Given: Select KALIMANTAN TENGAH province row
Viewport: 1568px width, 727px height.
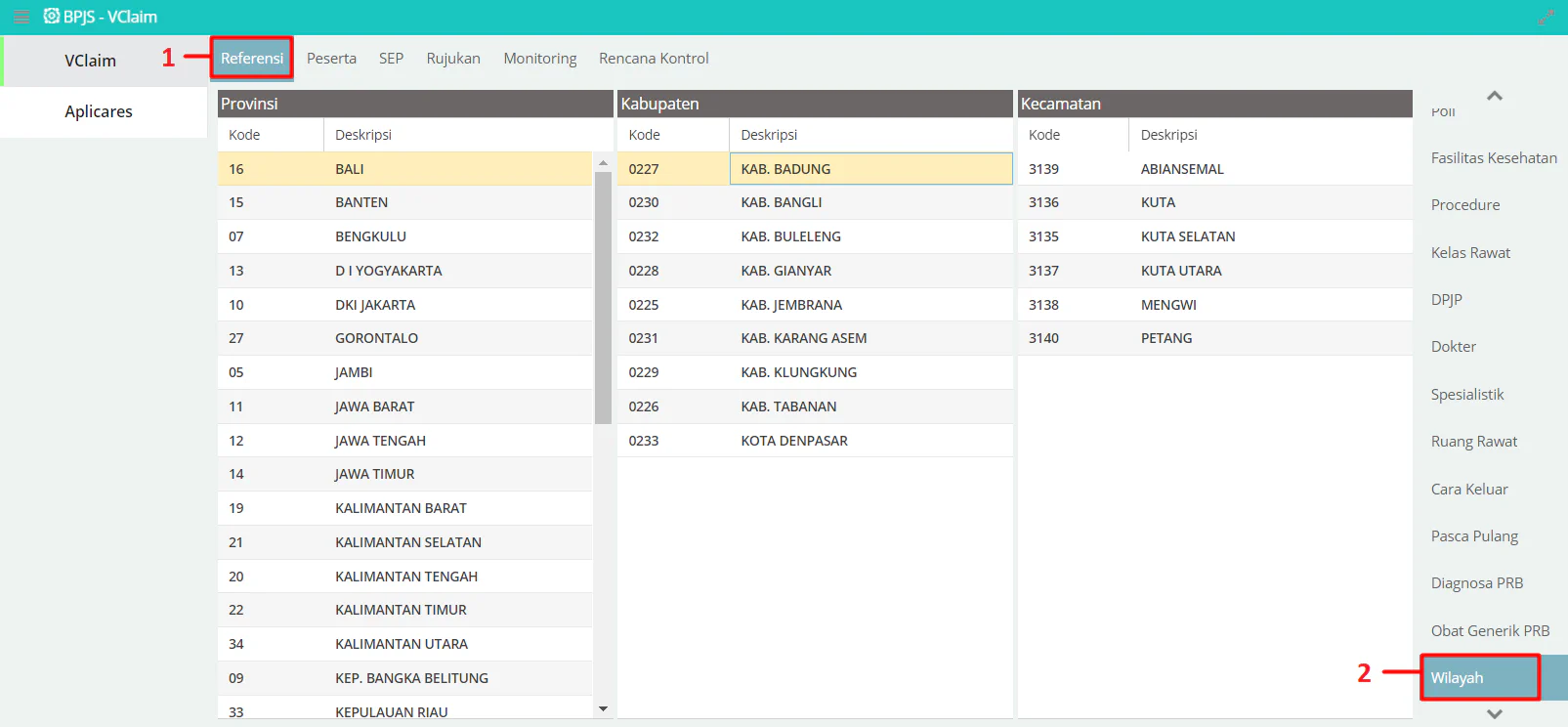Looking at the screenshot, I should (405, 577).
